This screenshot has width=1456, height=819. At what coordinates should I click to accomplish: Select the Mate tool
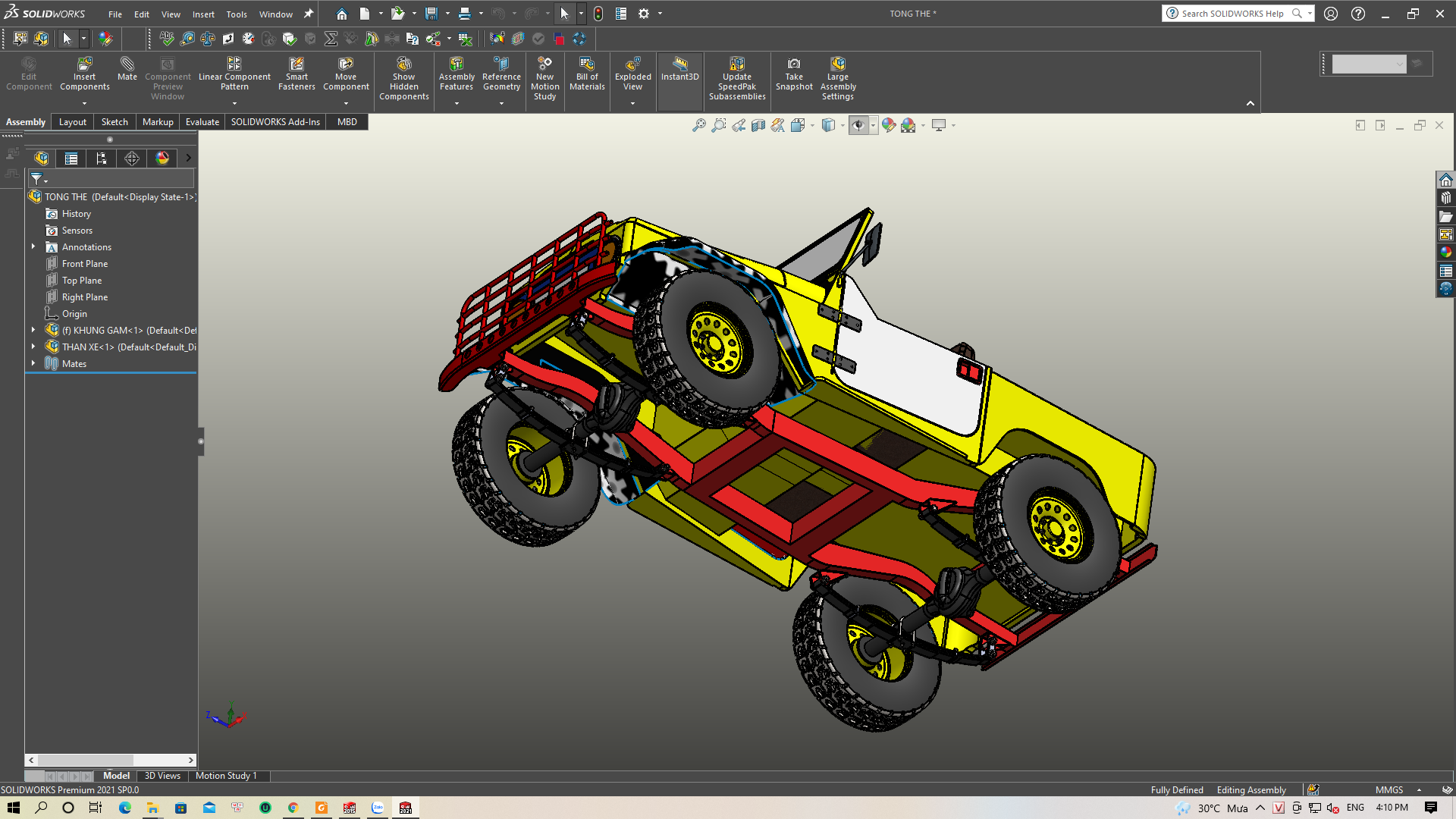tap(127, 68)
